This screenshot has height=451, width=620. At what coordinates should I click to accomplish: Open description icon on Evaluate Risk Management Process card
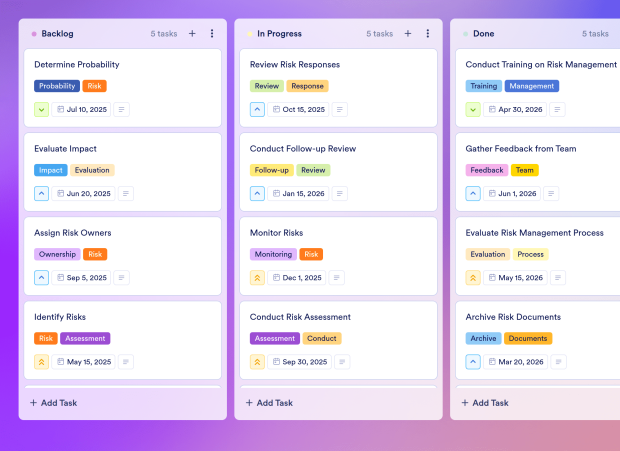558,278
